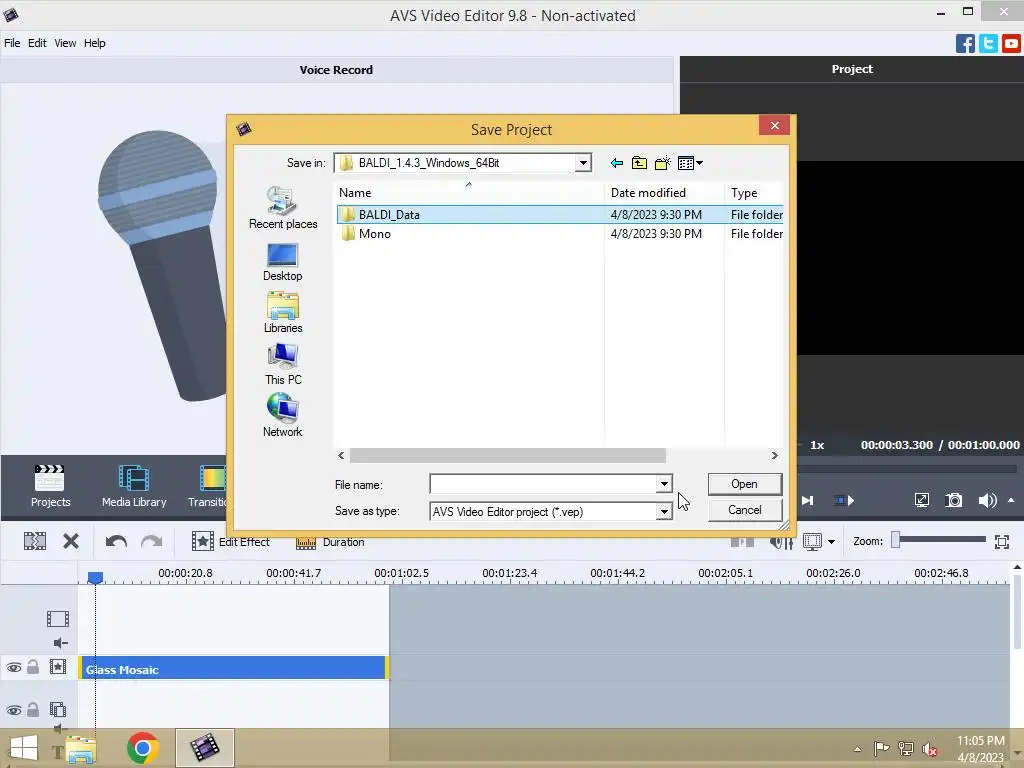Click the split/trim icon on timeline toolbar
This screenshot has width=1024, height=768.
click(35, 541)
